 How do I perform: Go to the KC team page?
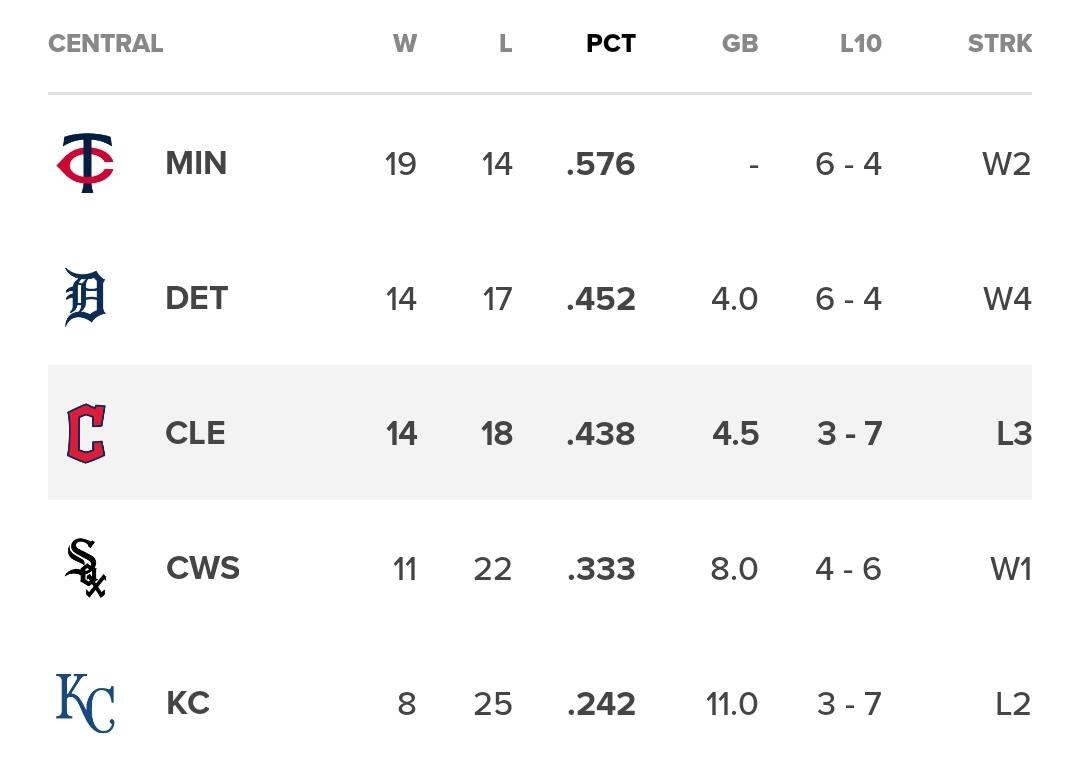point(188,703)
